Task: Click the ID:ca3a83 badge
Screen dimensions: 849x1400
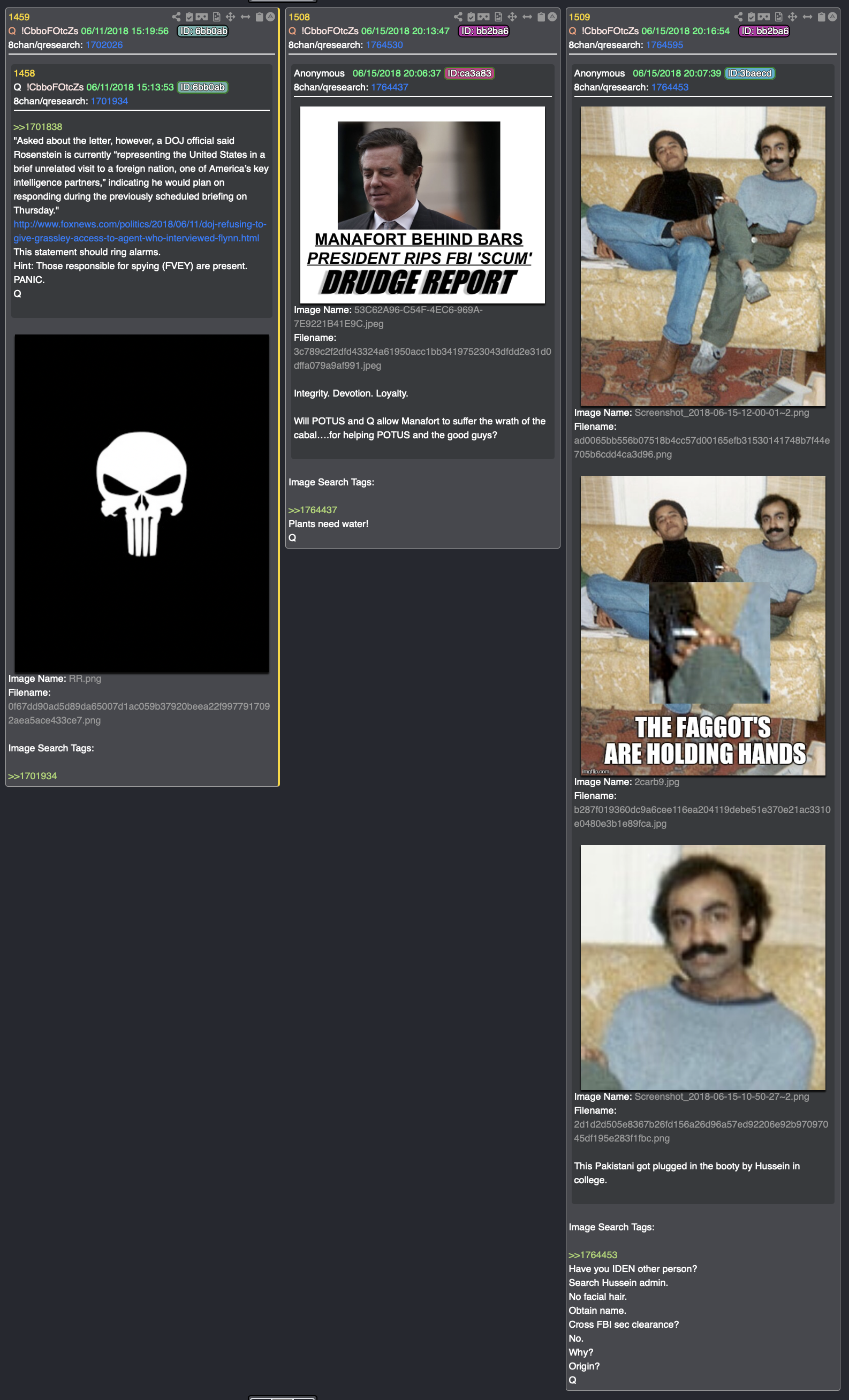Action: pos(469,73)
